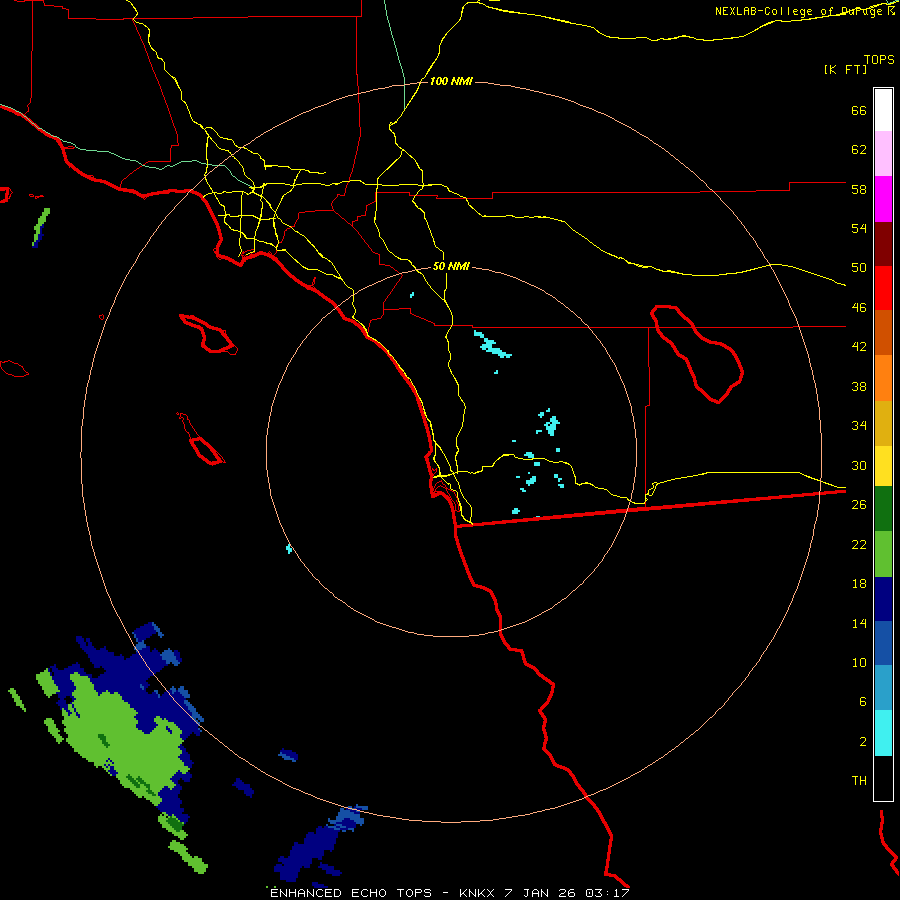Click the legend value '26'
This screenshot has width=900, height=900.
tap(859, 505)
